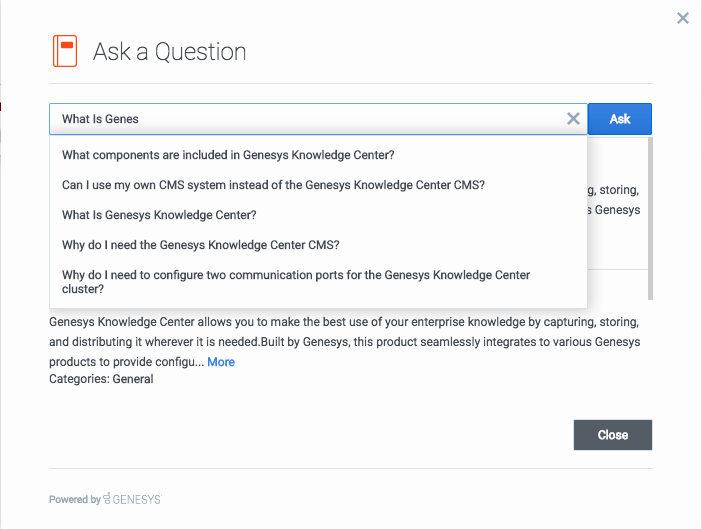Click the dark Close button

tap(612, 435)
